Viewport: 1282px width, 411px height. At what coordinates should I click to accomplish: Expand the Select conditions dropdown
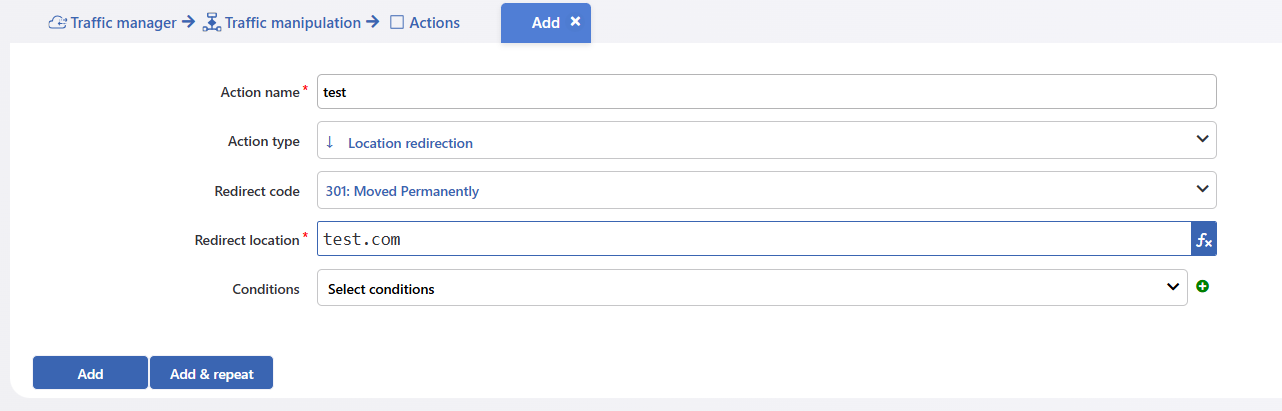point(752,288)
